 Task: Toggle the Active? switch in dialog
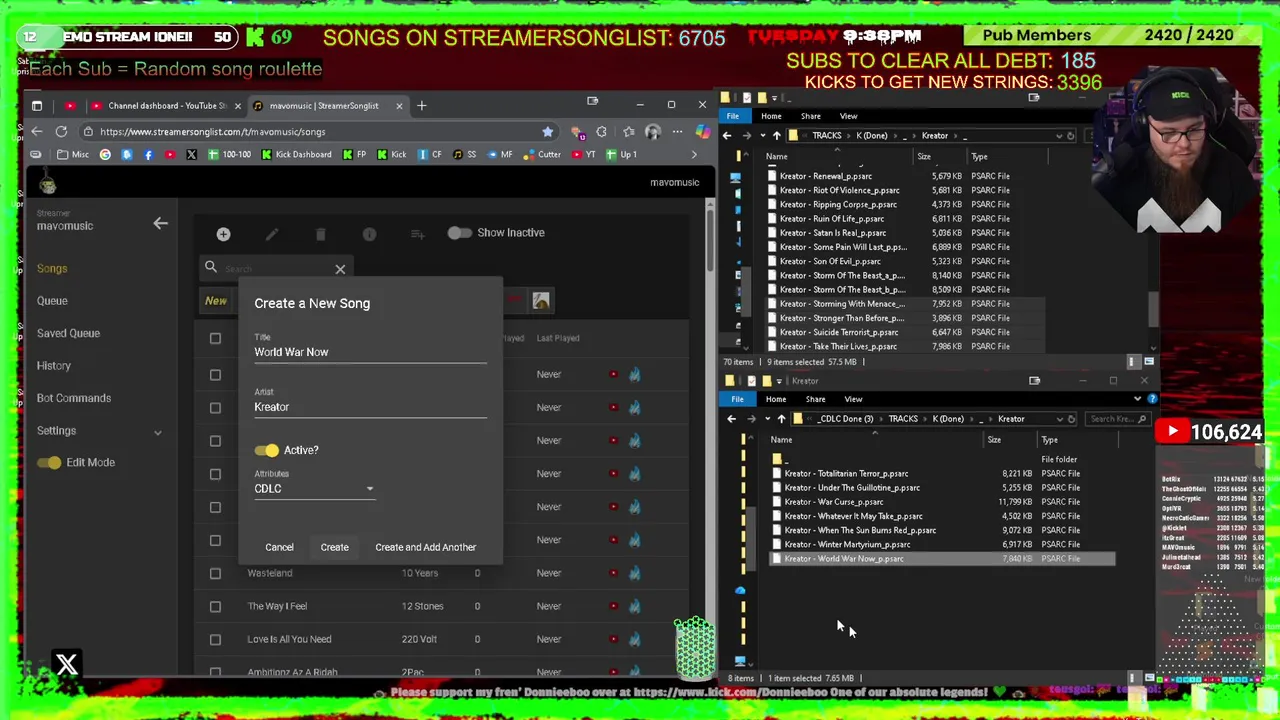point(266,450)
